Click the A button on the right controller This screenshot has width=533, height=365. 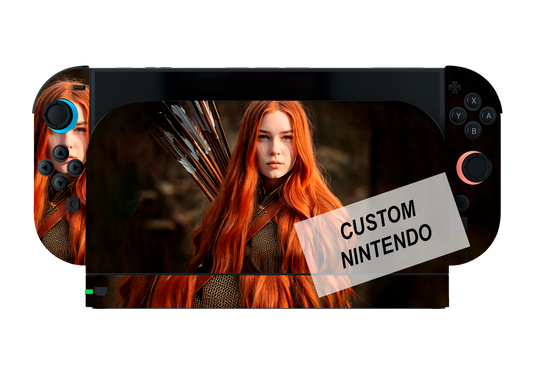click(488, 116)
